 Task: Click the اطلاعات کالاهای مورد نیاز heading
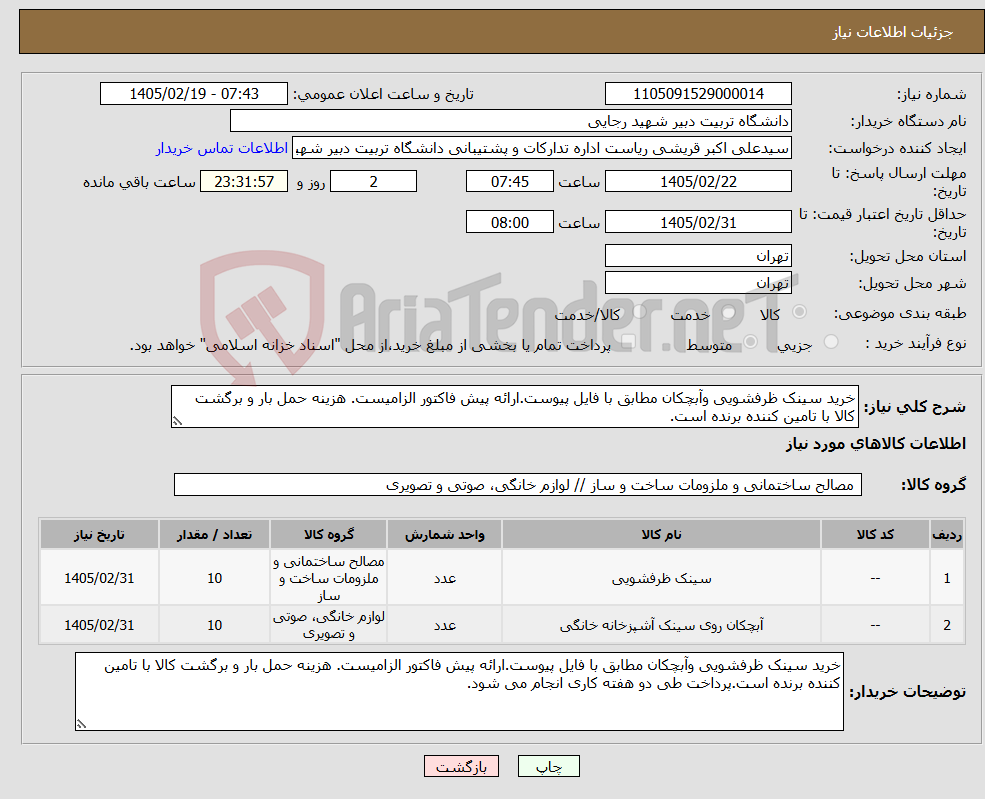pos(876,444)
